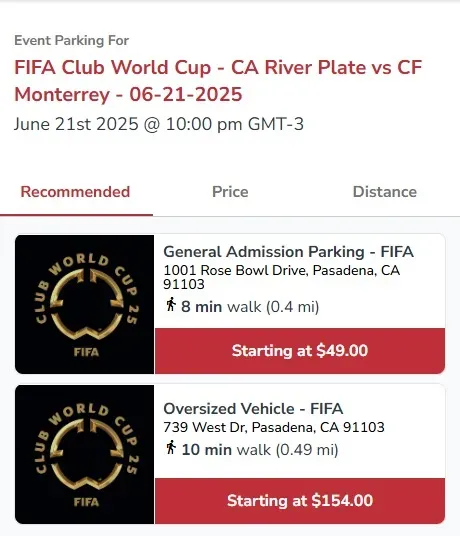
Task: Sort listings by the Price tab
Action: coord(230,192)
